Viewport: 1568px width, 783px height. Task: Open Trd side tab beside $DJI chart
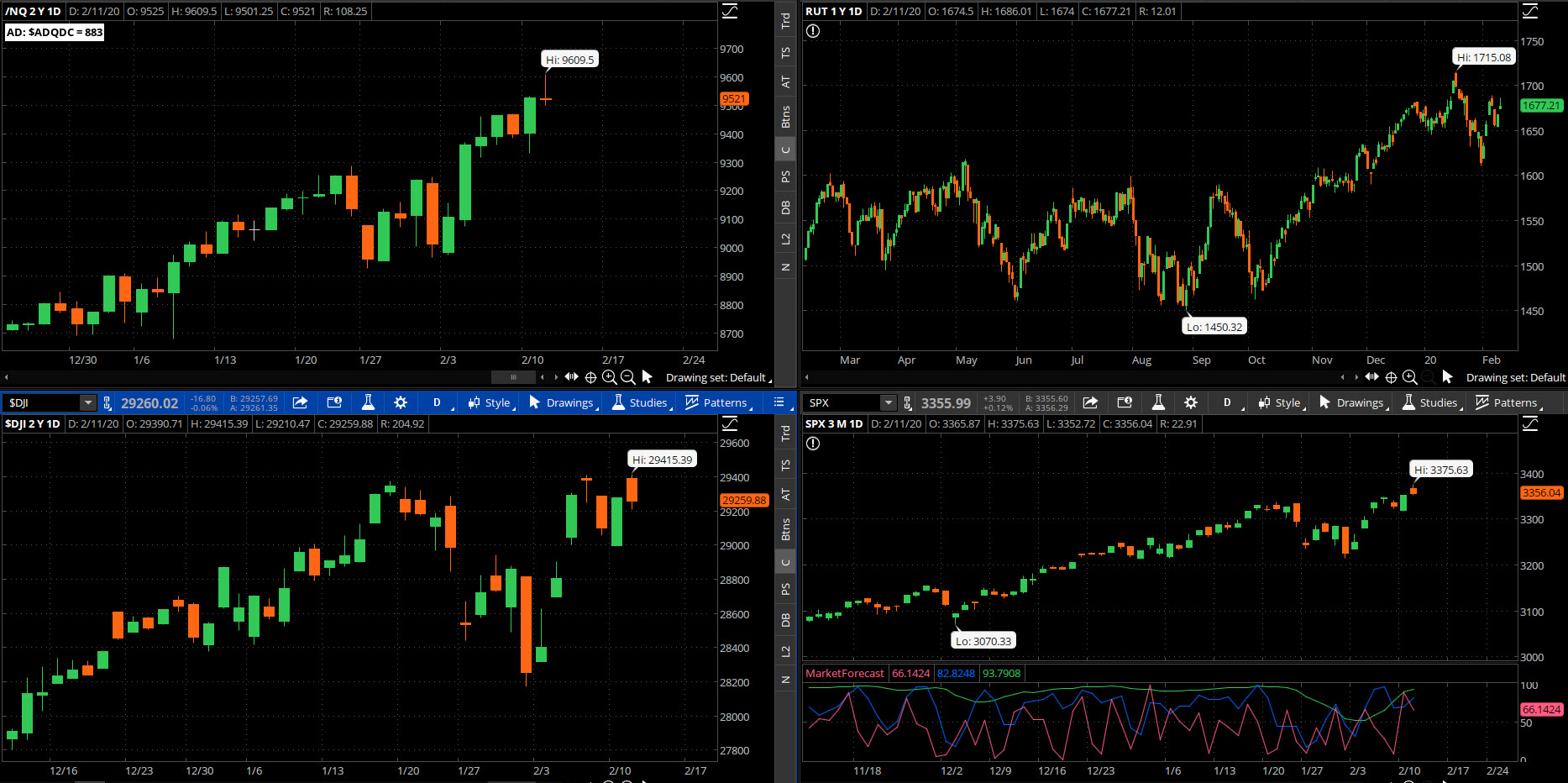(785, 434)
